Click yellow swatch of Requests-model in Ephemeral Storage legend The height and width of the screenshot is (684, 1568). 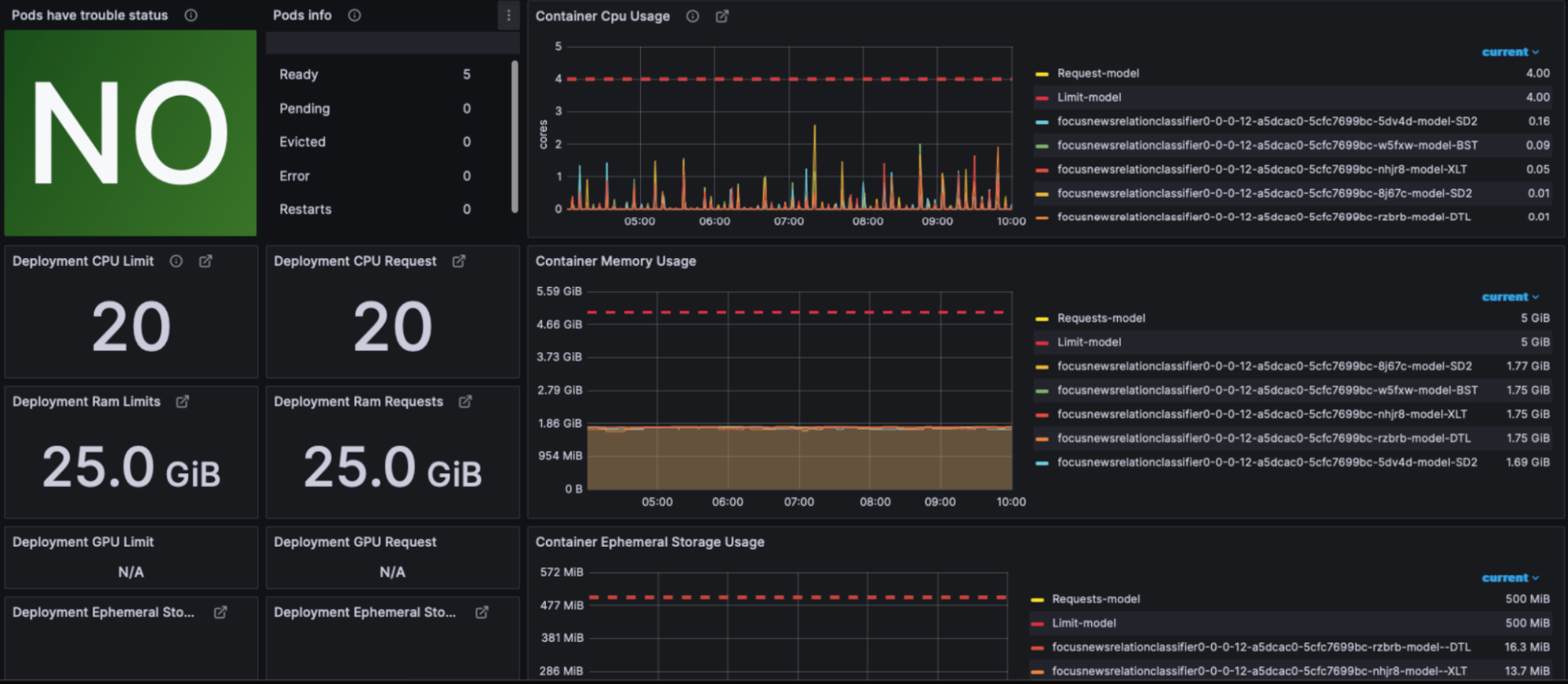click(1037, 599)
